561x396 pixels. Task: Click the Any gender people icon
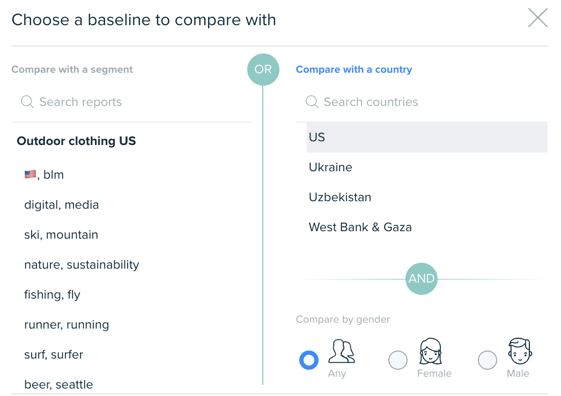pyautogui.click(x=342, y=351)
